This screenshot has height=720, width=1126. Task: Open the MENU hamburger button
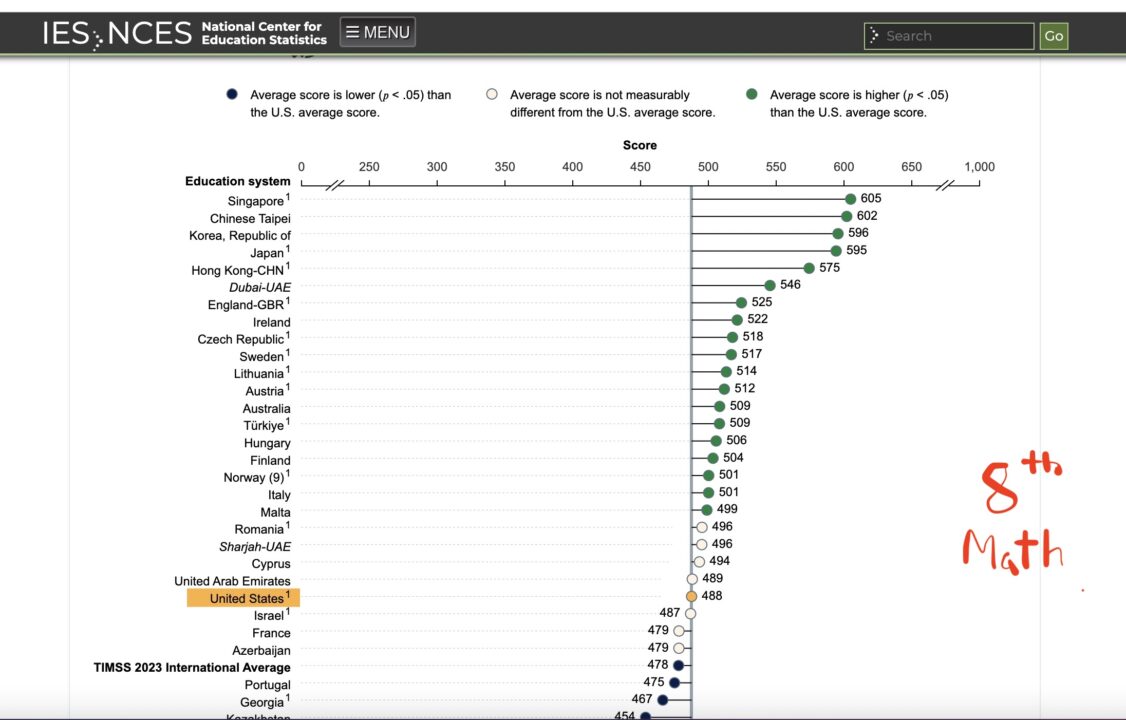coord(377,32)
